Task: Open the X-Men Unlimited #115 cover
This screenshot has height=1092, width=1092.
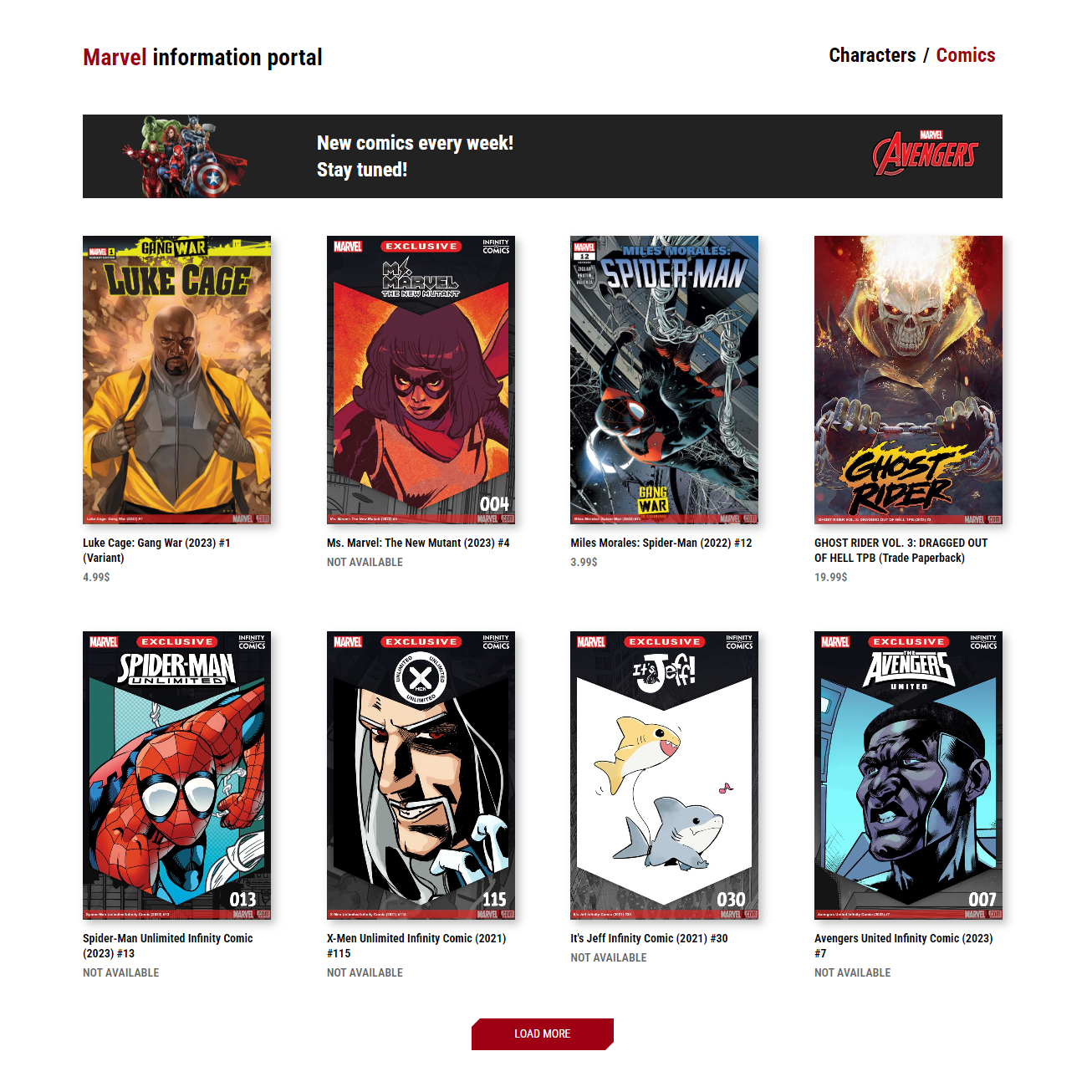Action: pyautogui.click(x=421, y=775)
